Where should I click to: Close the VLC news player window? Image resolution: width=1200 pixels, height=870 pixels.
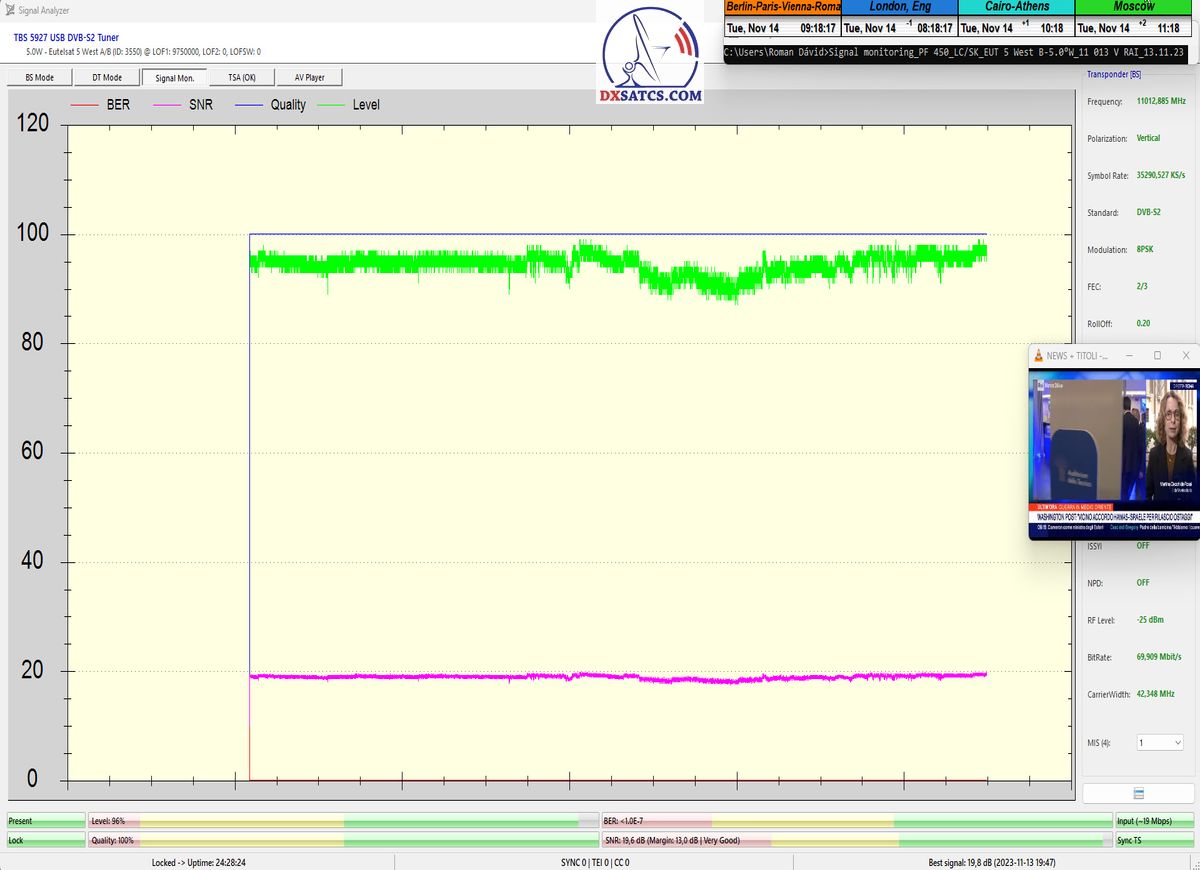1186,356
